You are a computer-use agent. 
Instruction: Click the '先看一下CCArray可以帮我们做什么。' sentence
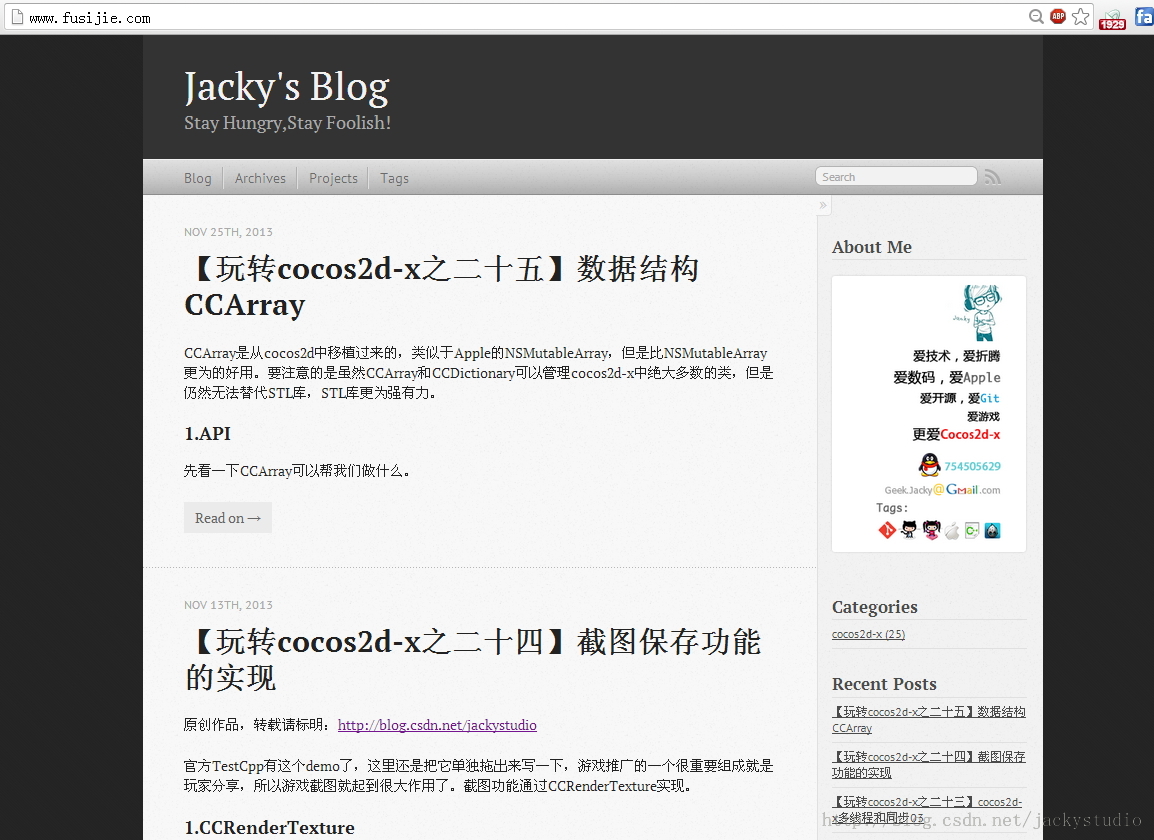coord(297,470)
